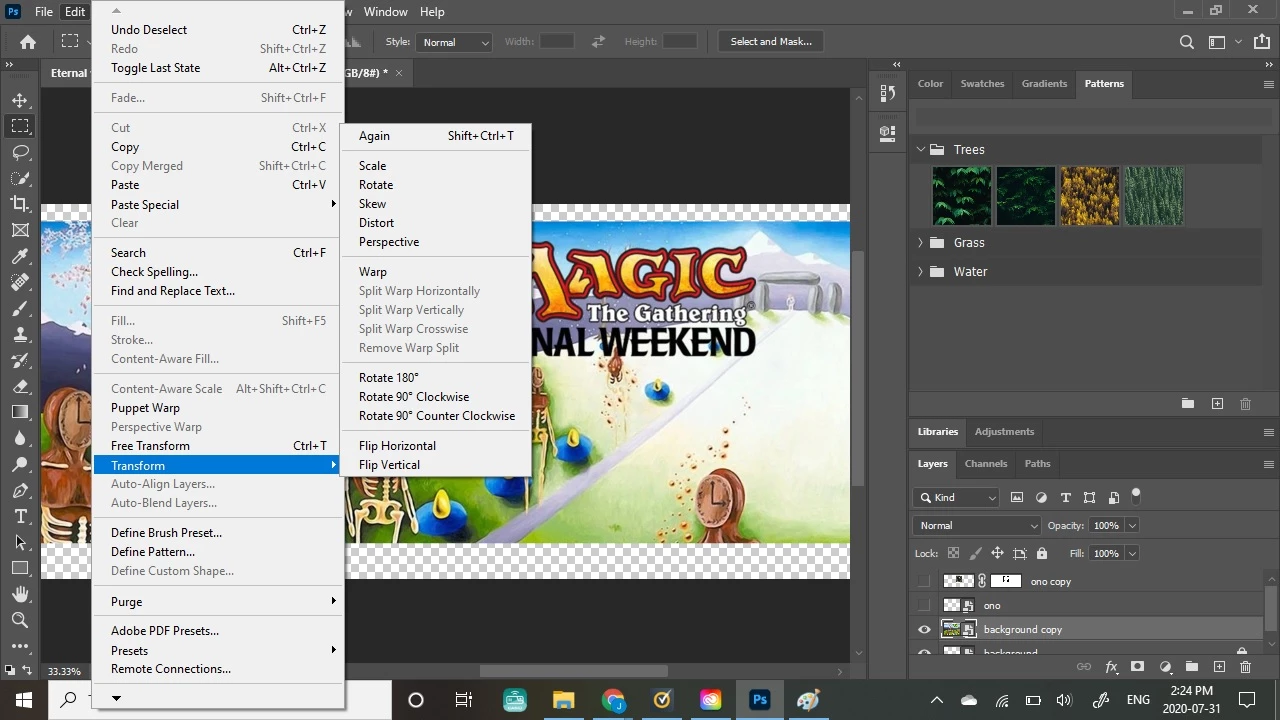Select the Gradient tool
This screenshot has width=1280, height=720.
tap(20, 412)
